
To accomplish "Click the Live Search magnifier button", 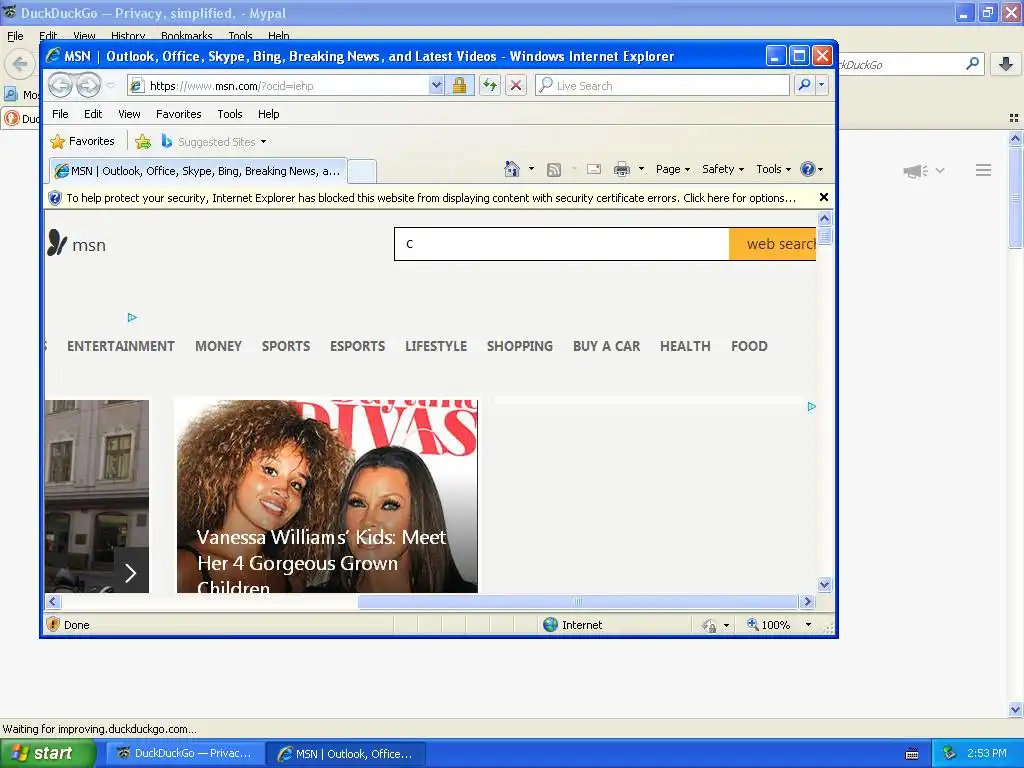I will pyautogui.click(x=805, y=86).
